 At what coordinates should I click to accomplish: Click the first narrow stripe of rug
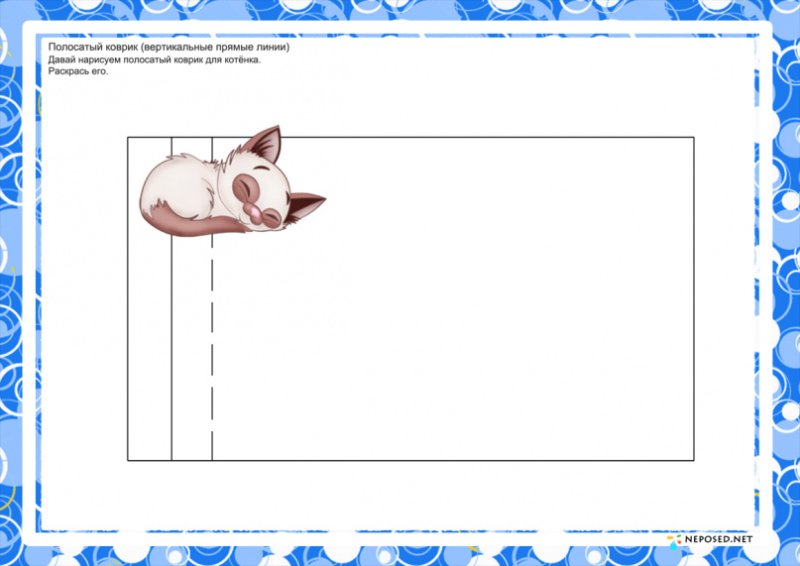[149, 350]
